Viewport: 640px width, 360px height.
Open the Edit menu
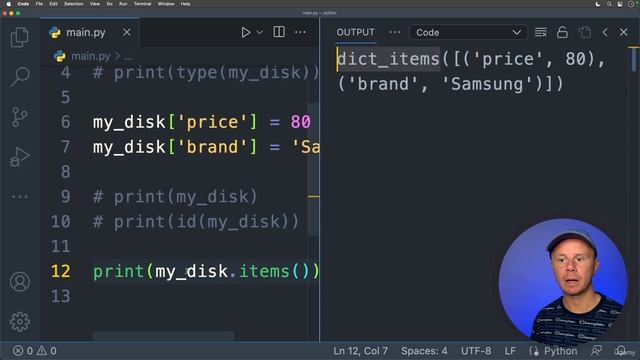point(53,4)
